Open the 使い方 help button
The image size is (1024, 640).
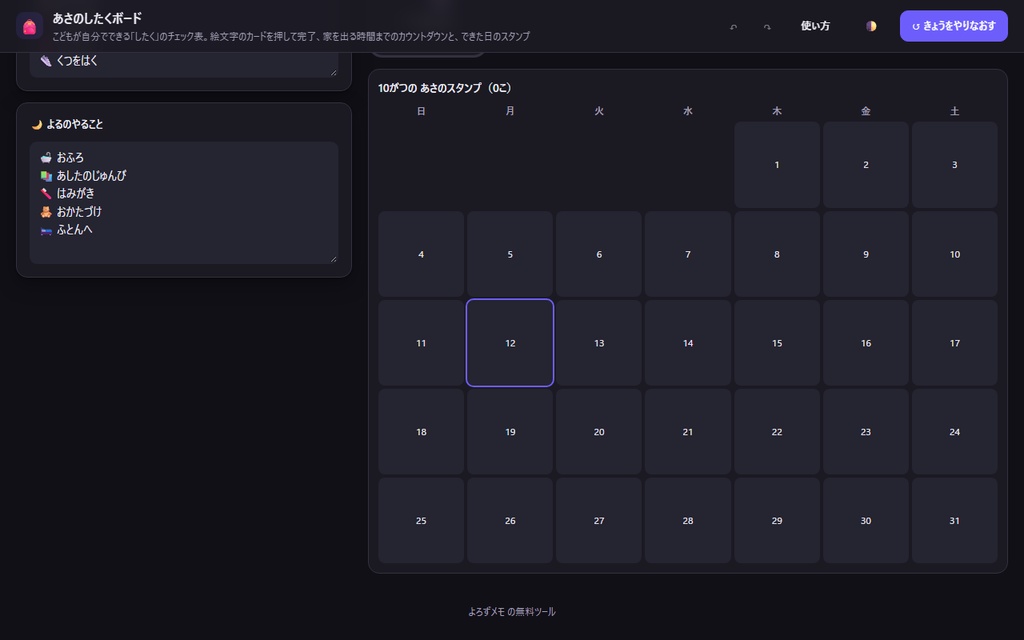coord(815,26)
